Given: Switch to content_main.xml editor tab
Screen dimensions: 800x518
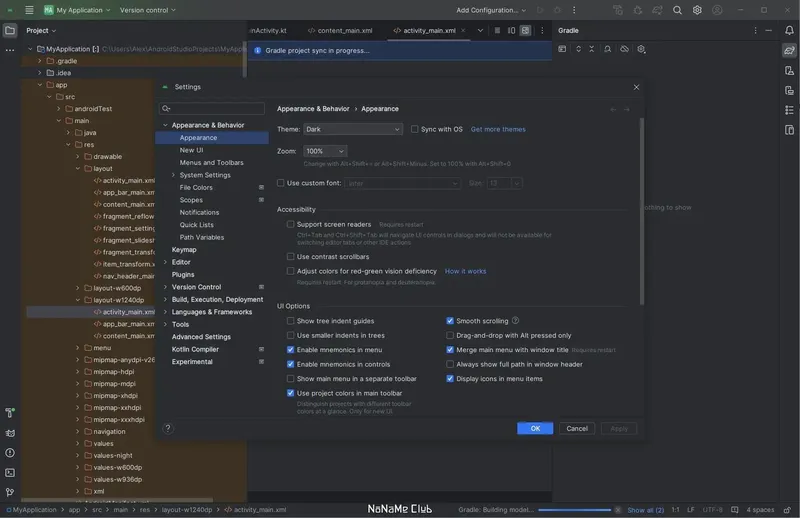Looking at the screenshot, I should 340,31.
